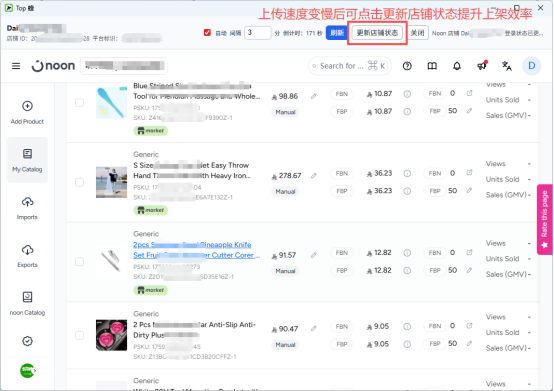The height and width of the screenshot is (391, 554).
Task: Open the help question-mark icon
Action: [x=407, y=66]
